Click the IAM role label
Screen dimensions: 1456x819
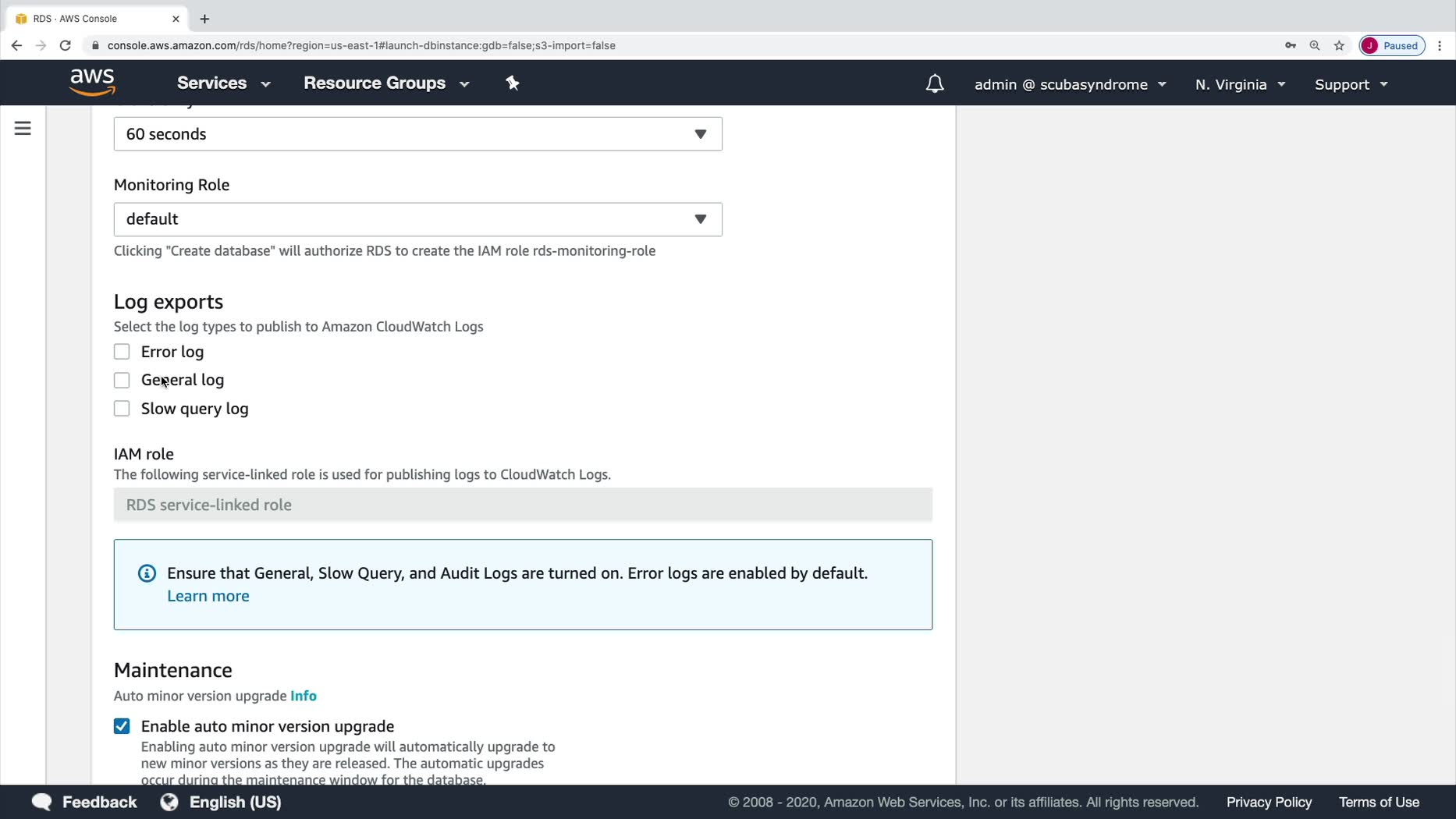[144, 454]
